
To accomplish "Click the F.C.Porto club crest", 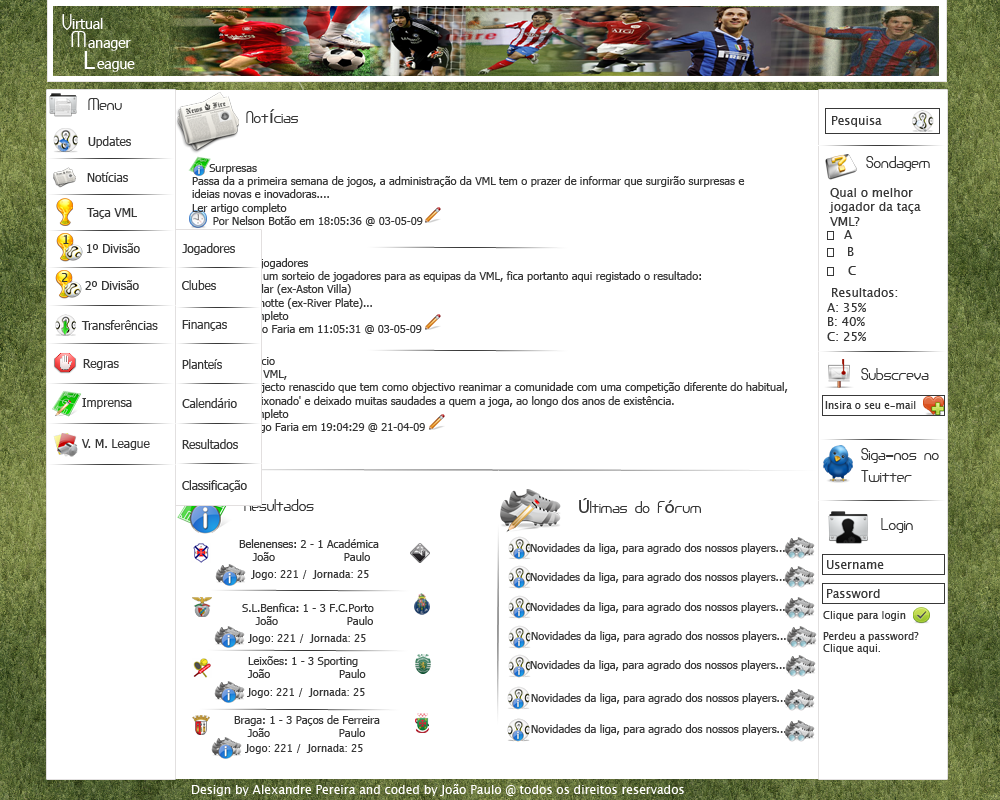I will click(422, 604).
